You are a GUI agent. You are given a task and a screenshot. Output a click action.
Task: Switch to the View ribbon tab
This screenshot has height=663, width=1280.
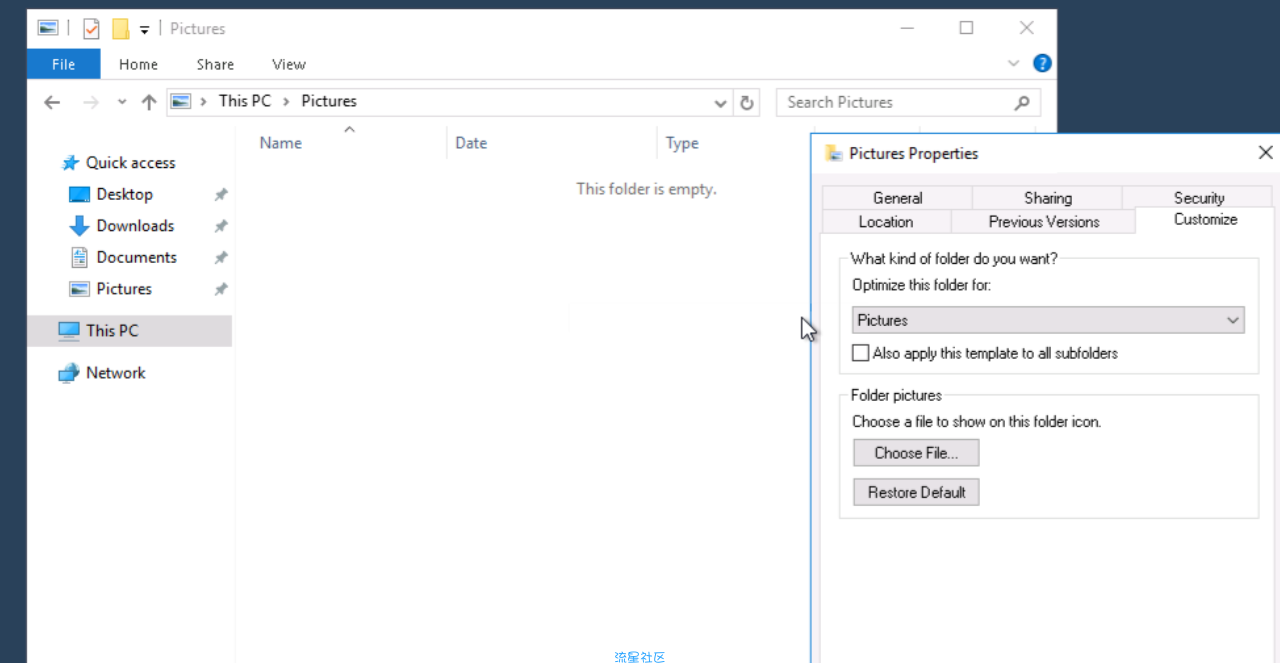289,64
